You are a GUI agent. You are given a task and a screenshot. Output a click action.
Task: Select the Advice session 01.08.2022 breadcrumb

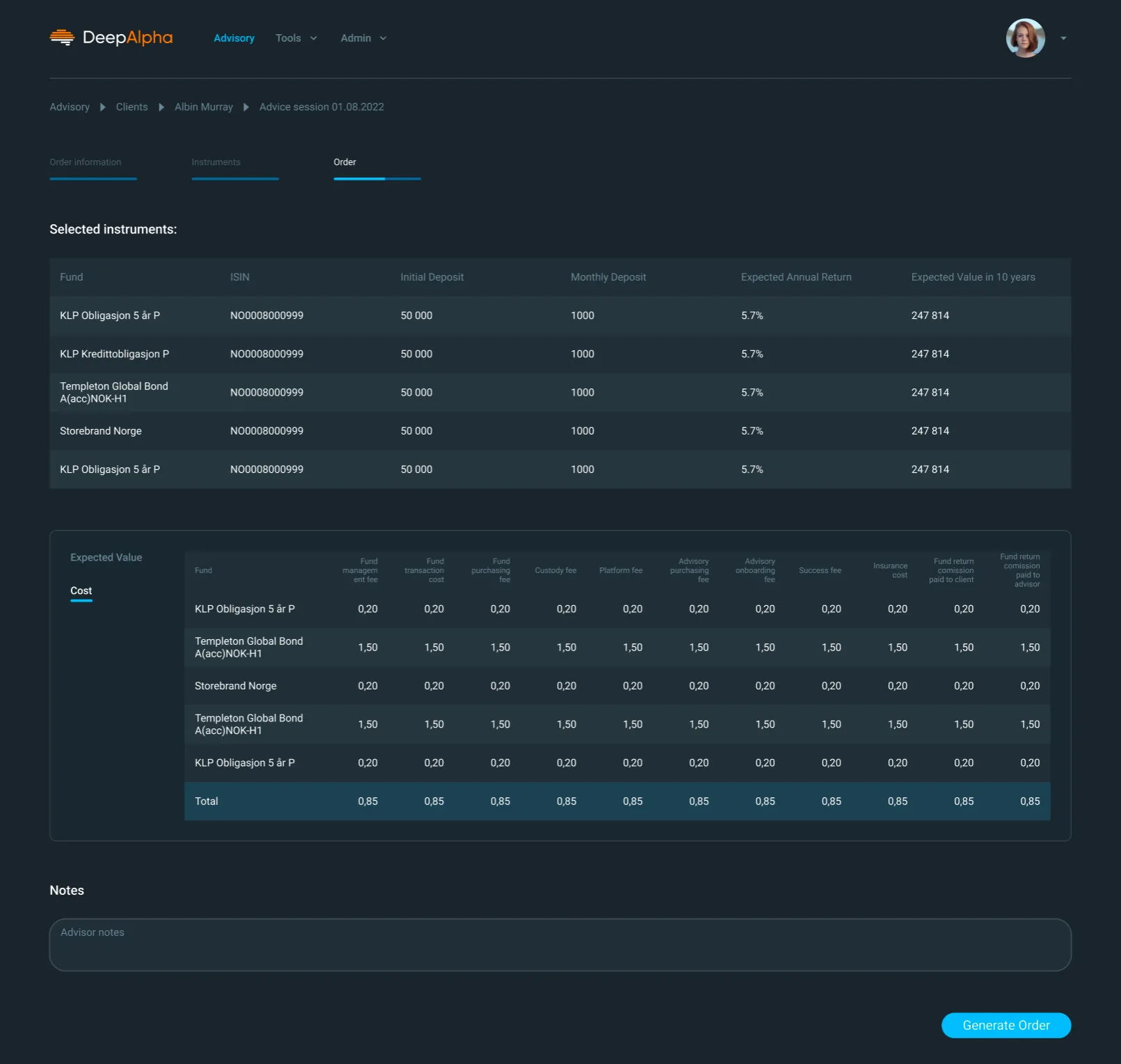tap(322, 107)
